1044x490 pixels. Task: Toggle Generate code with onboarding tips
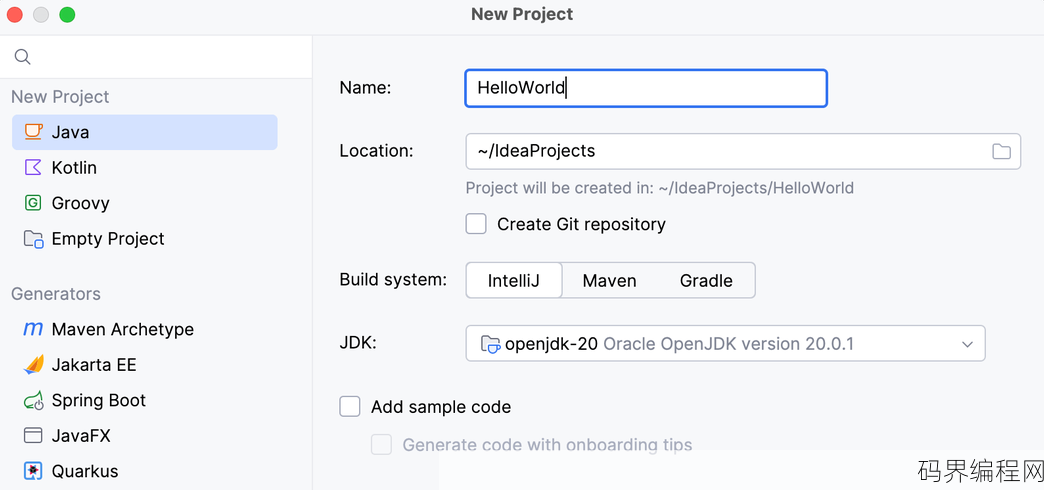(x=382, y=445)
